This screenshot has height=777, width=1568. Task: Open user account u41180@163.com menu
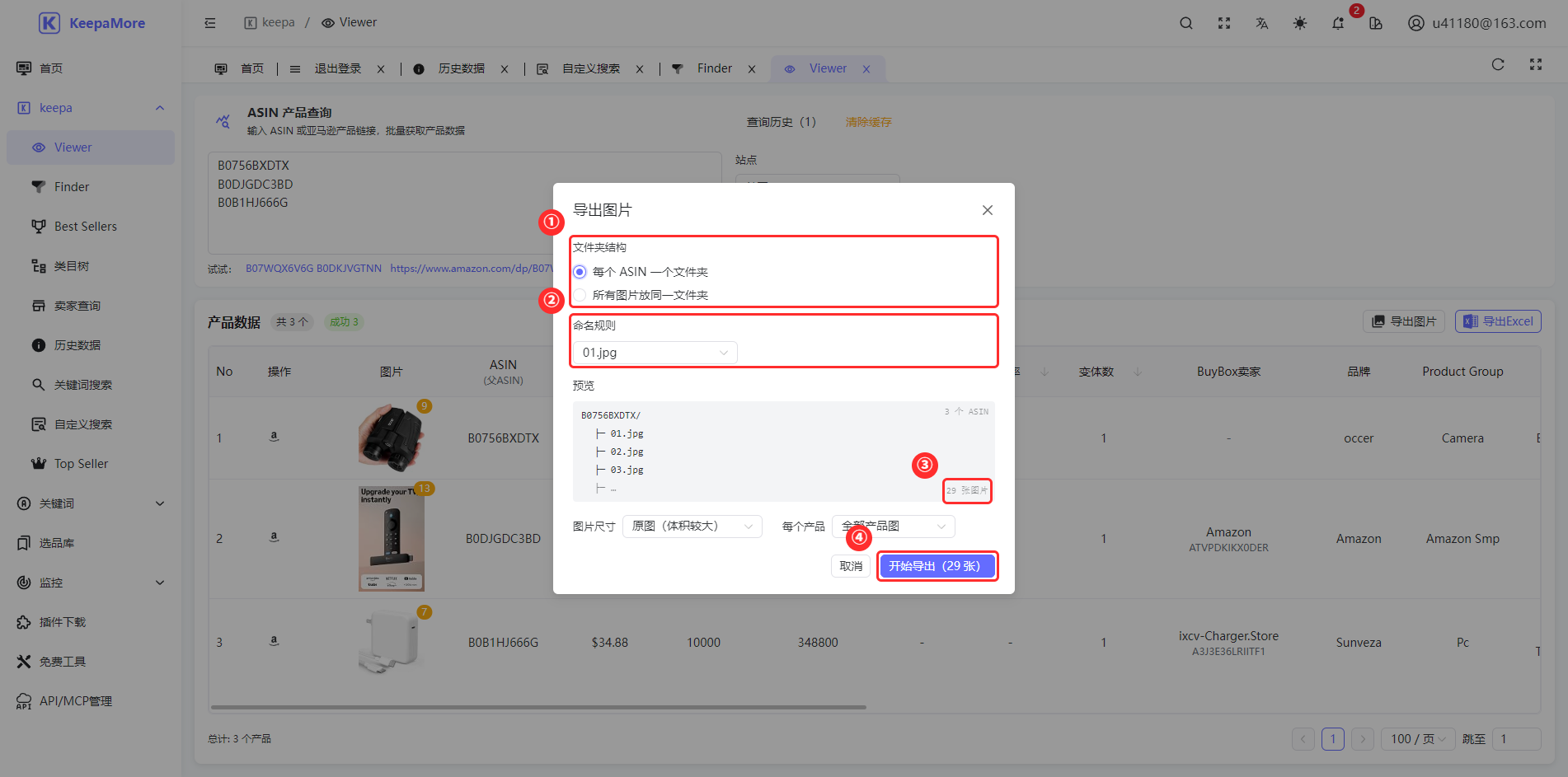[1476, 23]
